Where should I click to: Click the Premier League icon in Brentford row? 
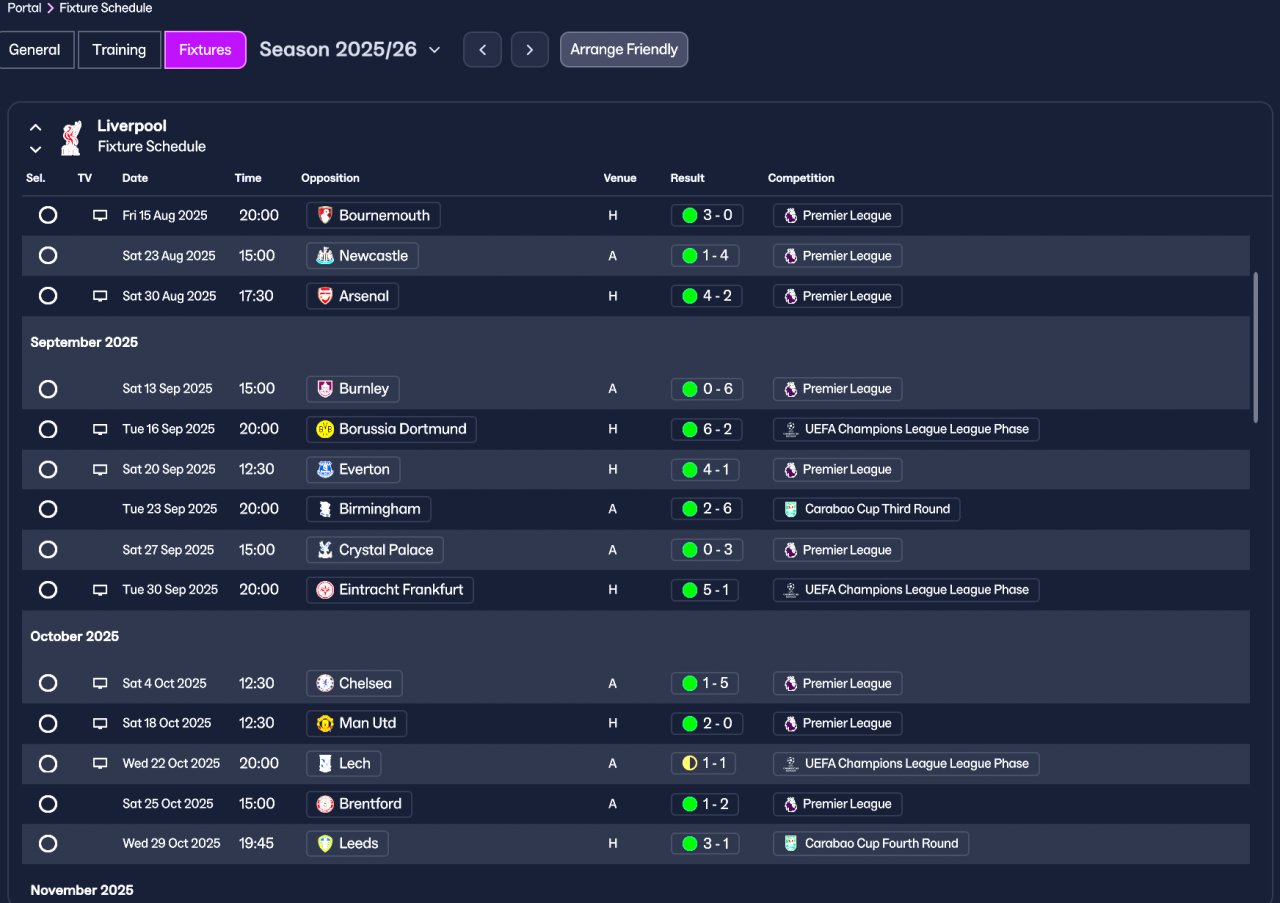(x=791, y=804)
